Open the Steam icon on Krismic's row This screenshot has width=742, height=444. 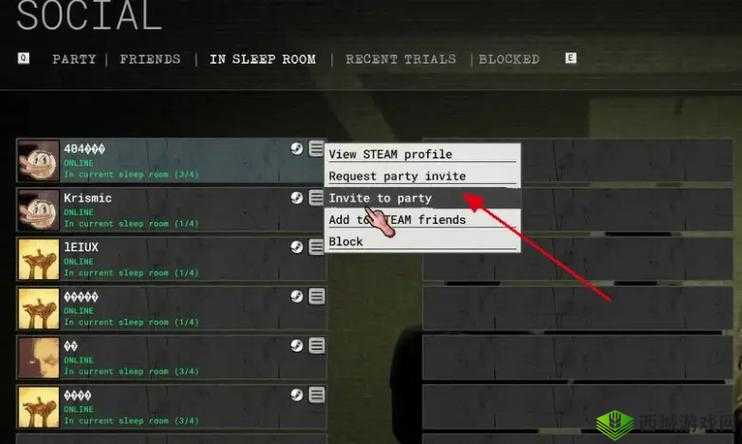point(296,198)
